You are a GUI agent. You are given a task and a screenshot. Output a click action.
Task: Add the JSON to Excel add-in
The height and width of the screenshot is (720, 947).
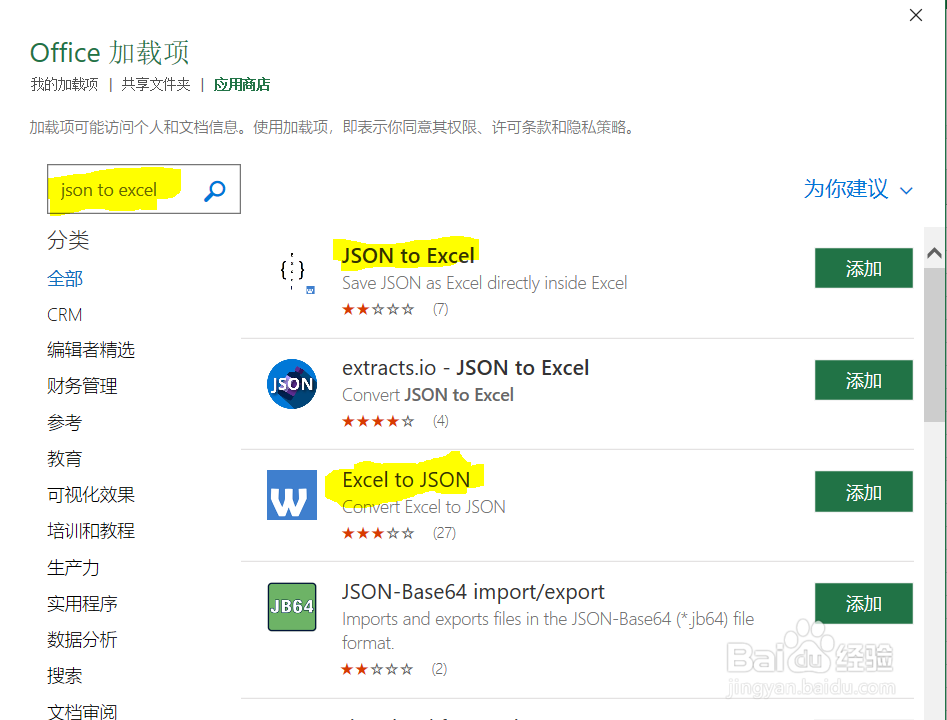863,268
